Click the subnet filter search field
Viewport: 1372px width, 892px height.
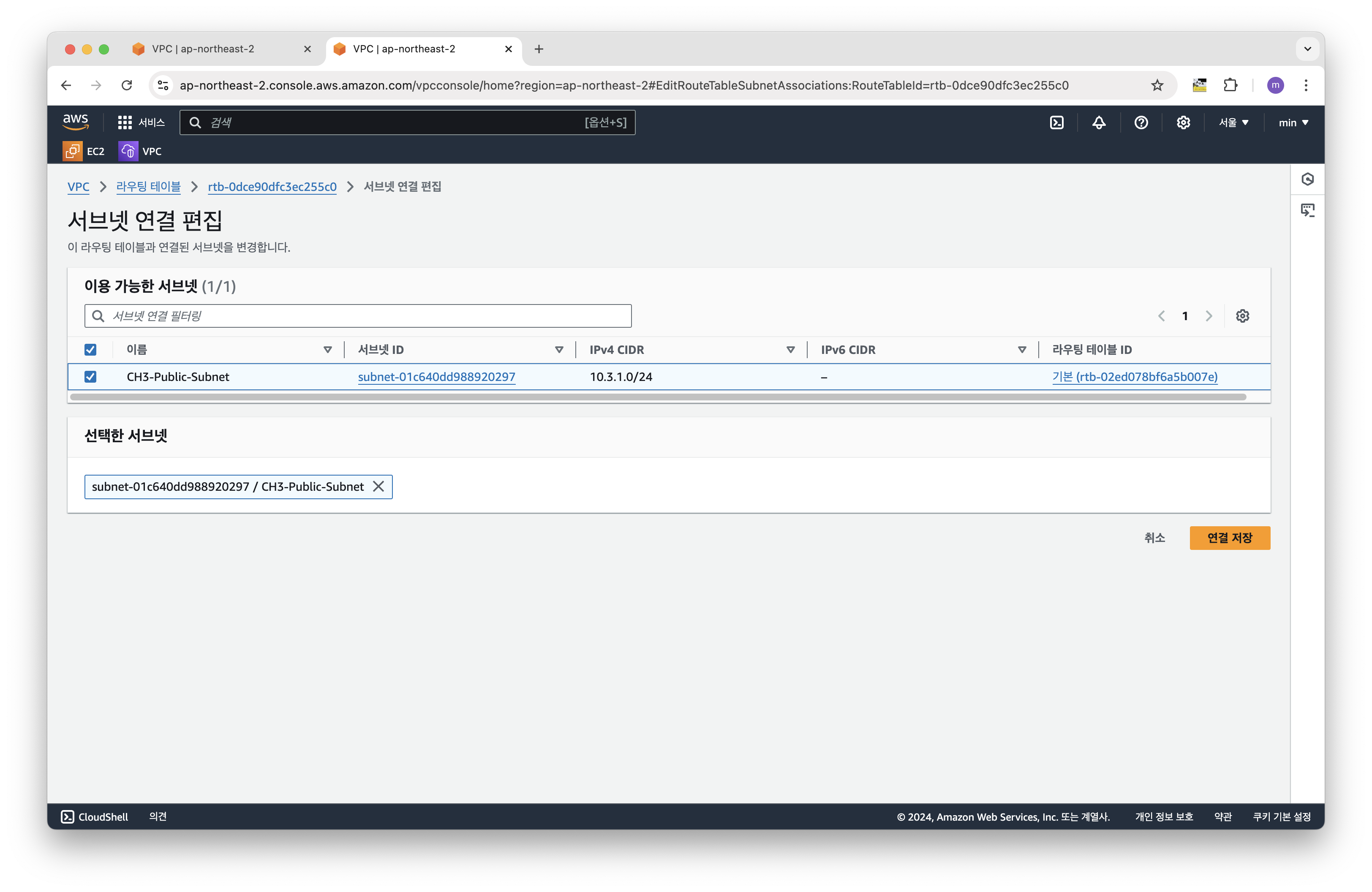tap(357, 316)
